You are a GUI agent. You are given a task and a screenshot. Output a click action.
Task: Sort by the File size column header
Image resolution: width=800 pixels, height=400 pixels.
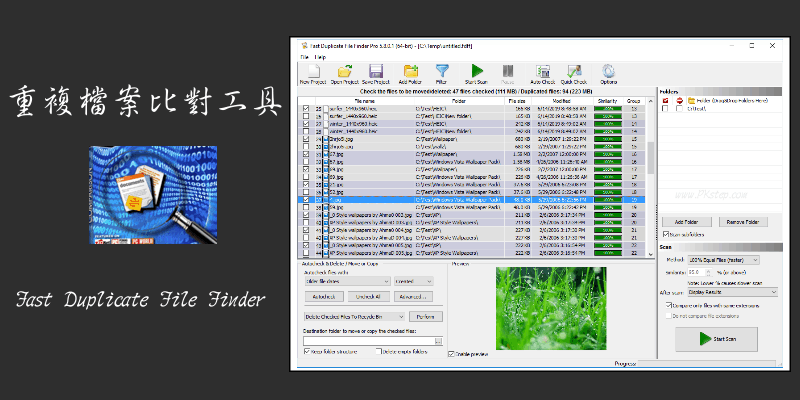(x=518, y=101)
